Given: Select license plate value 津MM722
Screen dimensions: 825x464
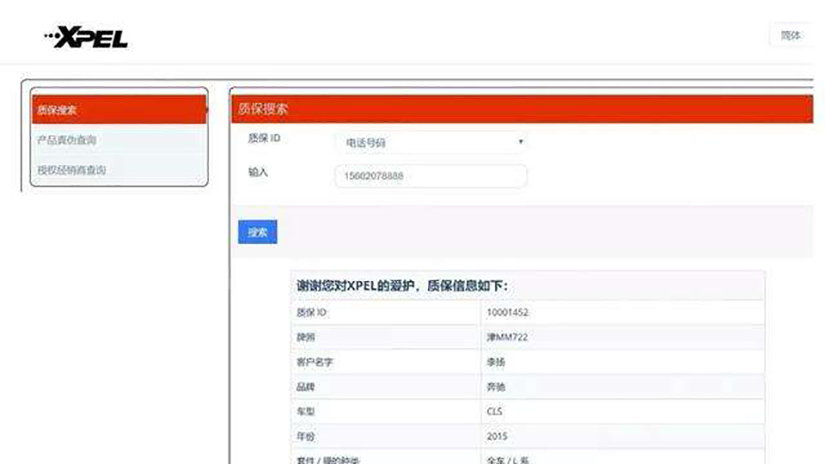Looking at the screenshot, I should point(507,337).
